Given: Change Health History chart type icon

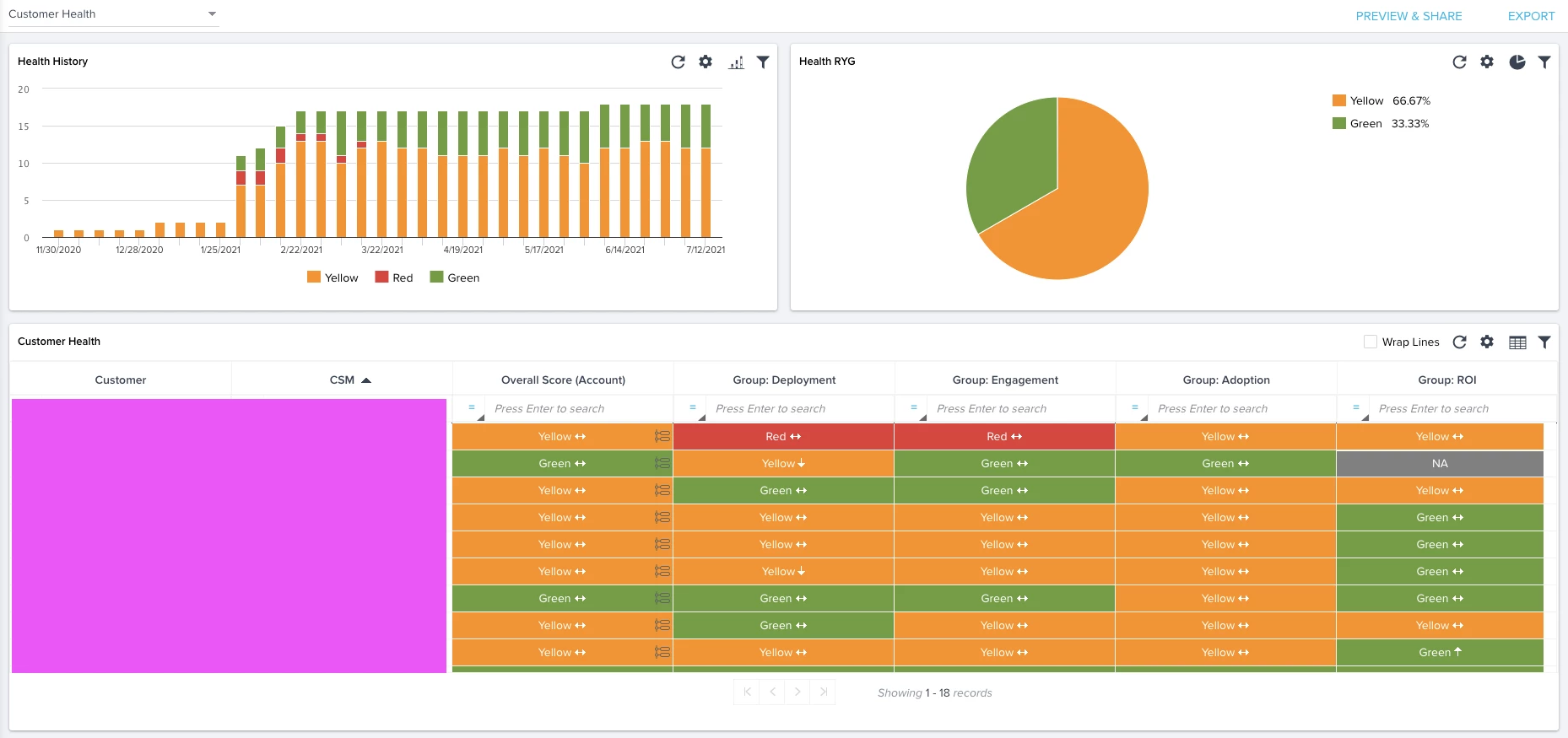Looking at the screenshot, I should tap(736, 62).
